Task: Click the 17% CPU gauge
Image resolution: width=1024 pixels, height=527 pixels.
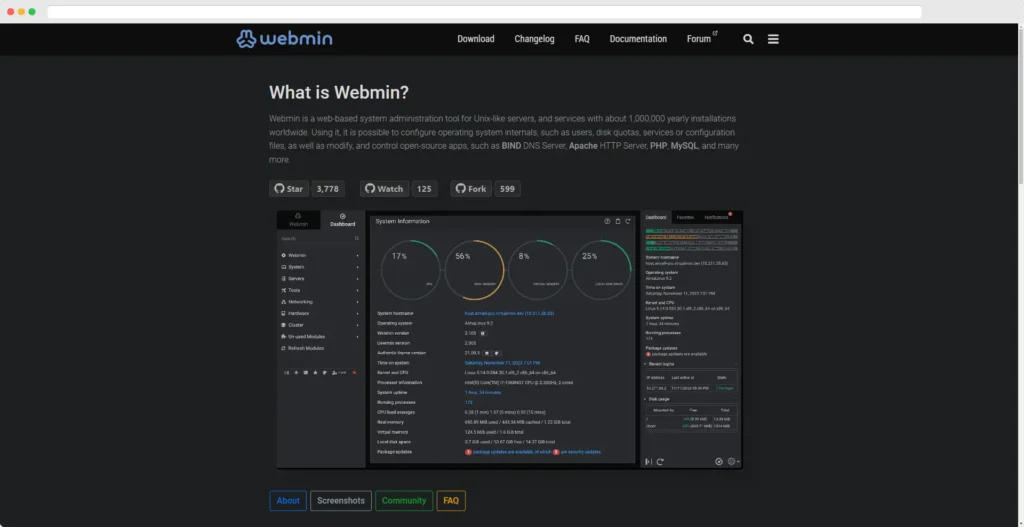Action: (x=411, y=270)
